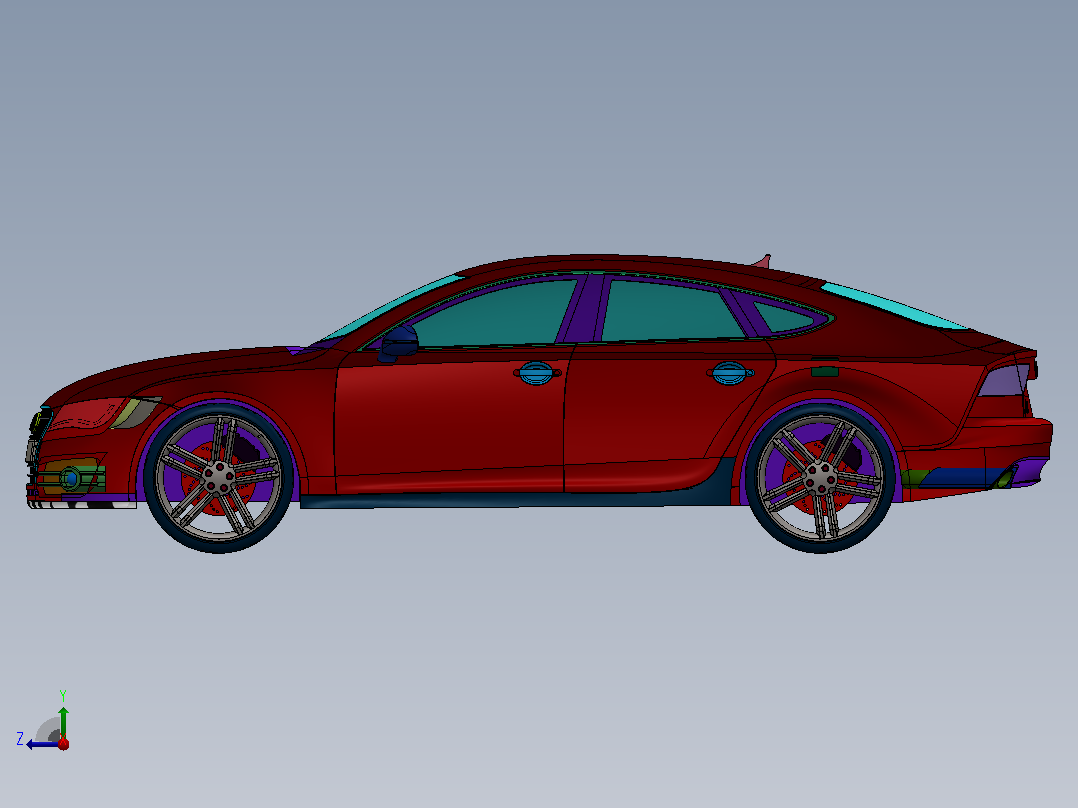Select the front fog light
Viewport: 1078px width, 808px height.
coord(70,477)
